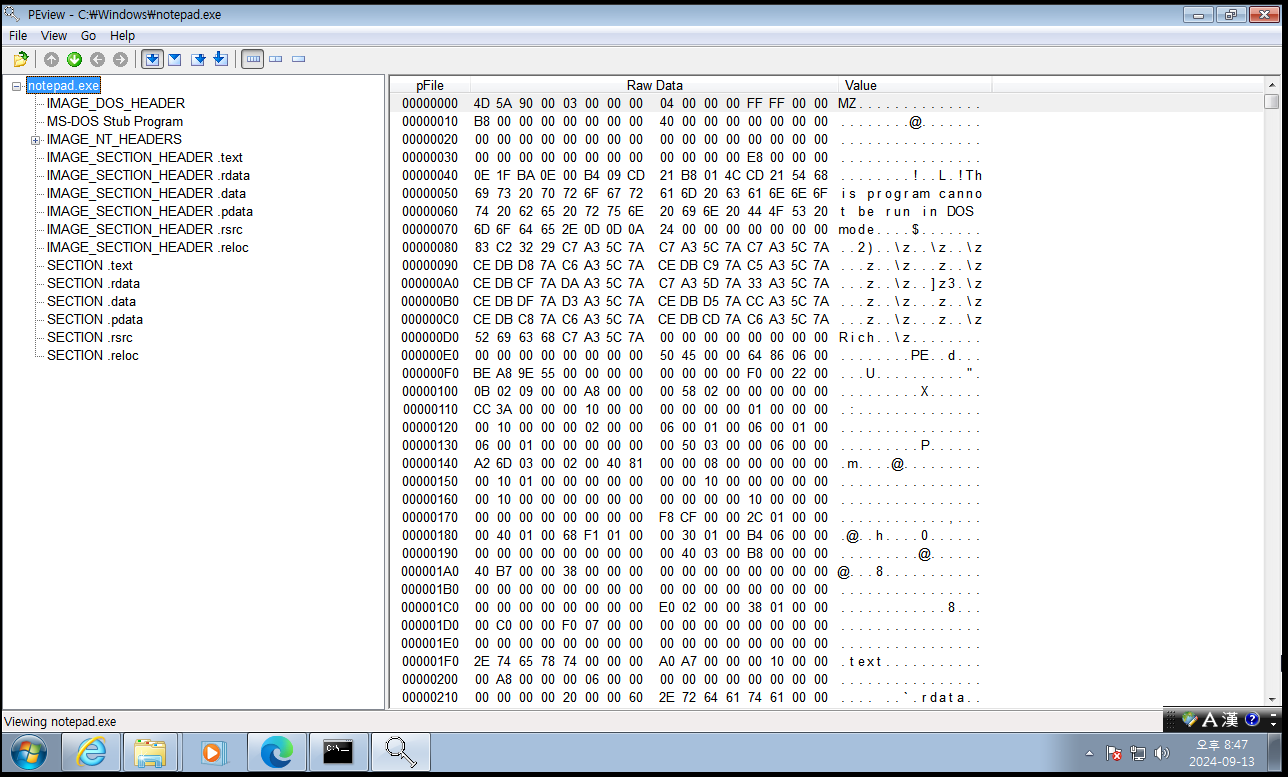Collapse the notepad.exe root node
The image size is (1288, 777).
click(16, 86)
